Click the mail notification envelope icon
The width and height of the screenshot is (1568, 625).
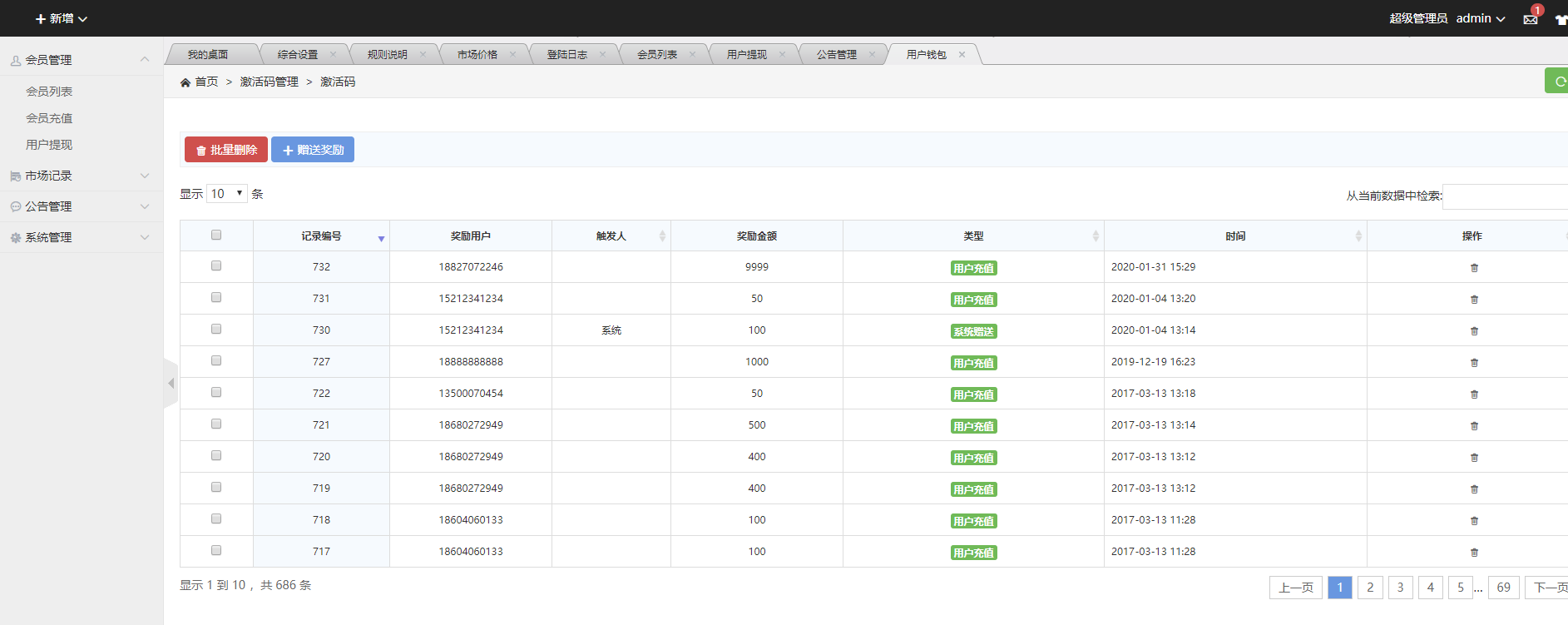point(1531,19)
